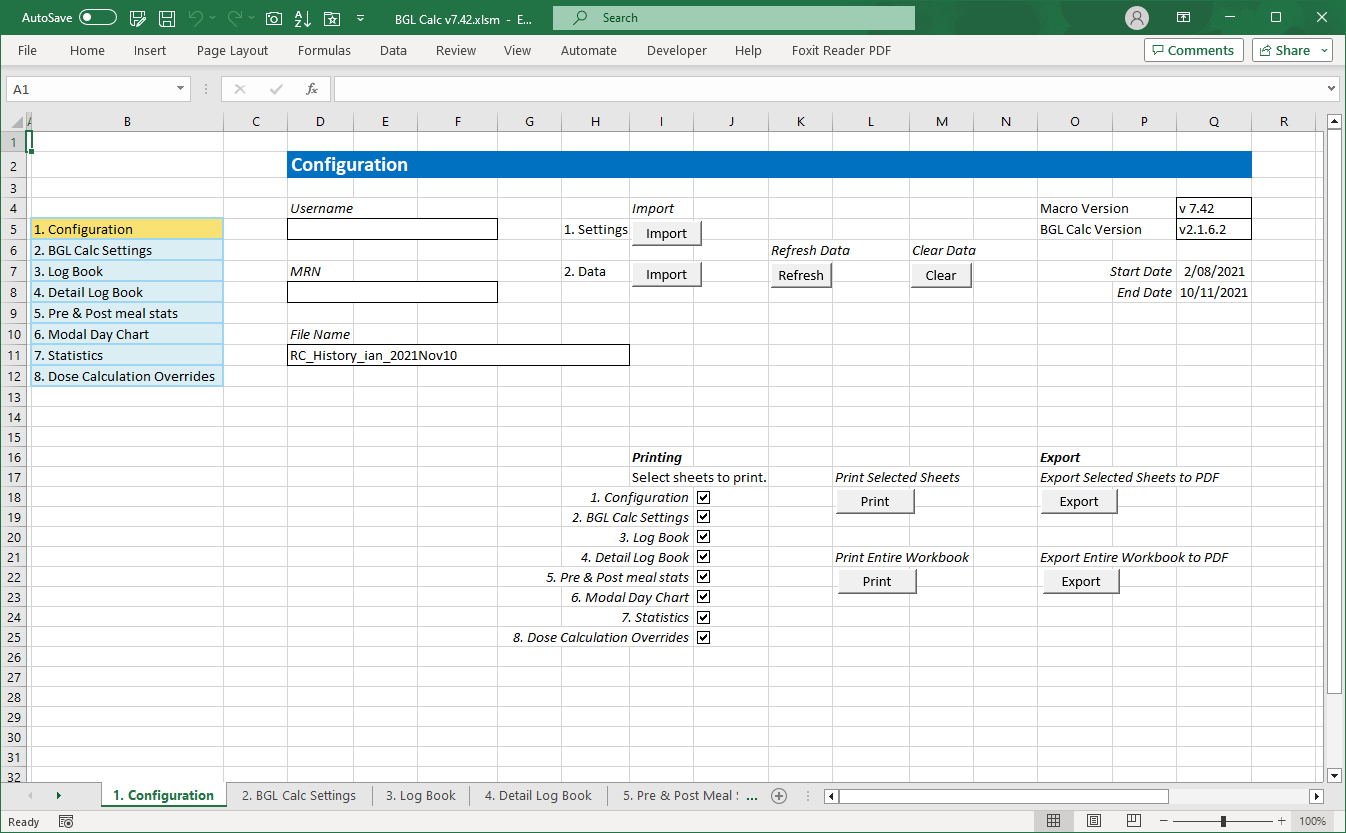Click the Username input cell
1346x833 pixels.
392,229
